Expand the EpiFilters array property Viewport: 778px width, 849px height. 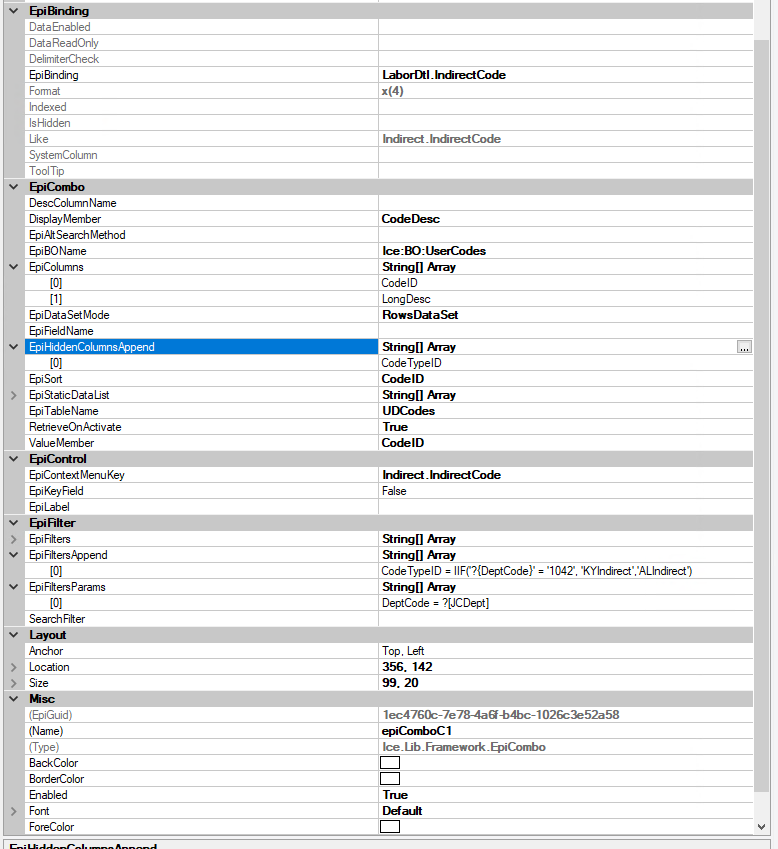click(13, 539)
